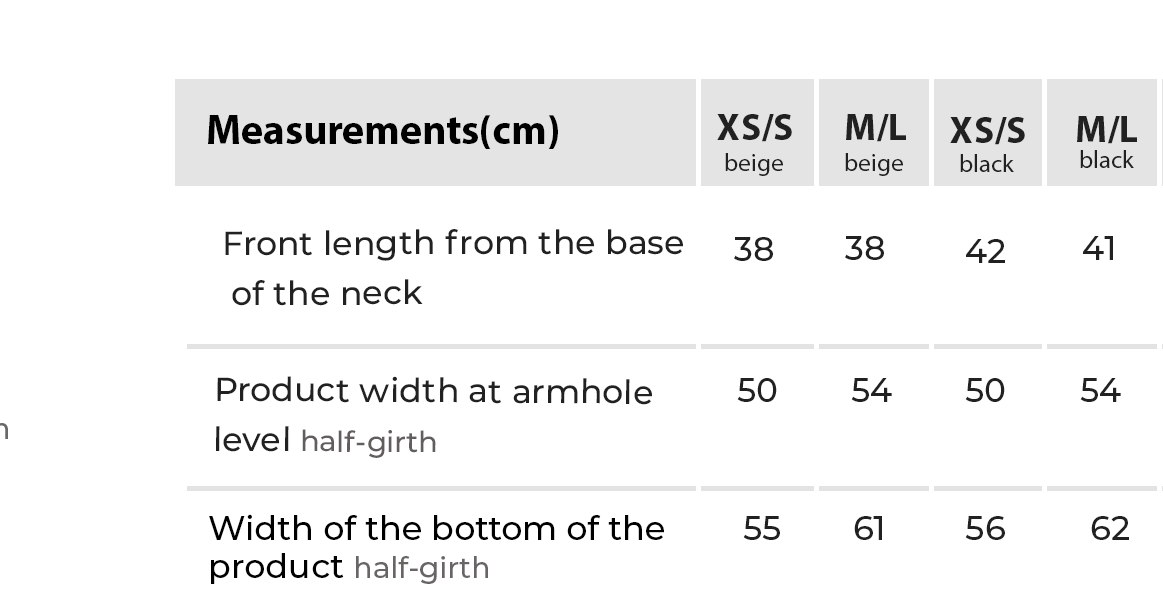Click armhole width value for XS/S beige

point(757,390)
